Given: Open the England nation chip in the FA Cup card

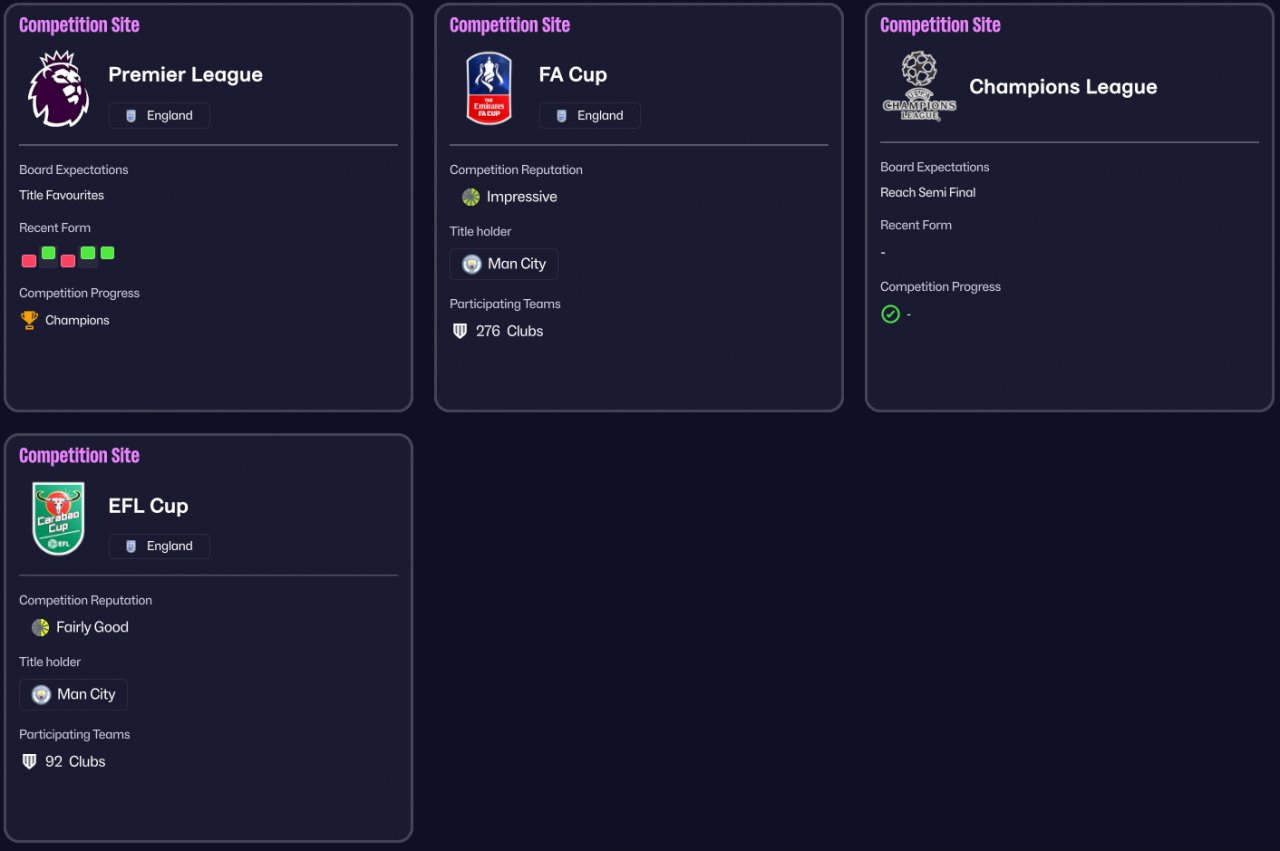Looking at the screenshot, I should click(x=590, y=116).
